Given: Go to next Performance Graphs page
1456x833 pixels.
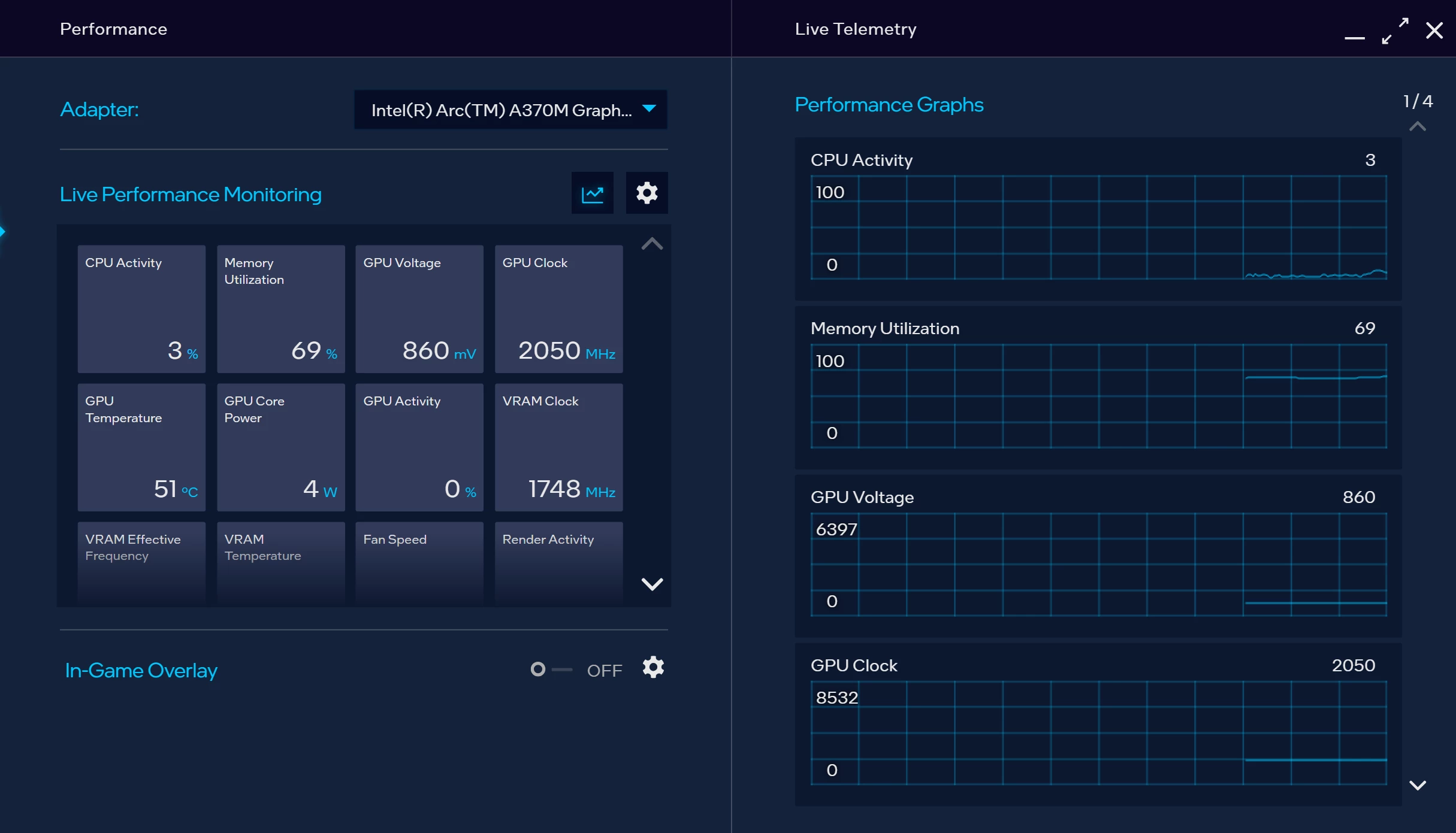Looking at the screenshot, I should click(x=1418, y=785).
